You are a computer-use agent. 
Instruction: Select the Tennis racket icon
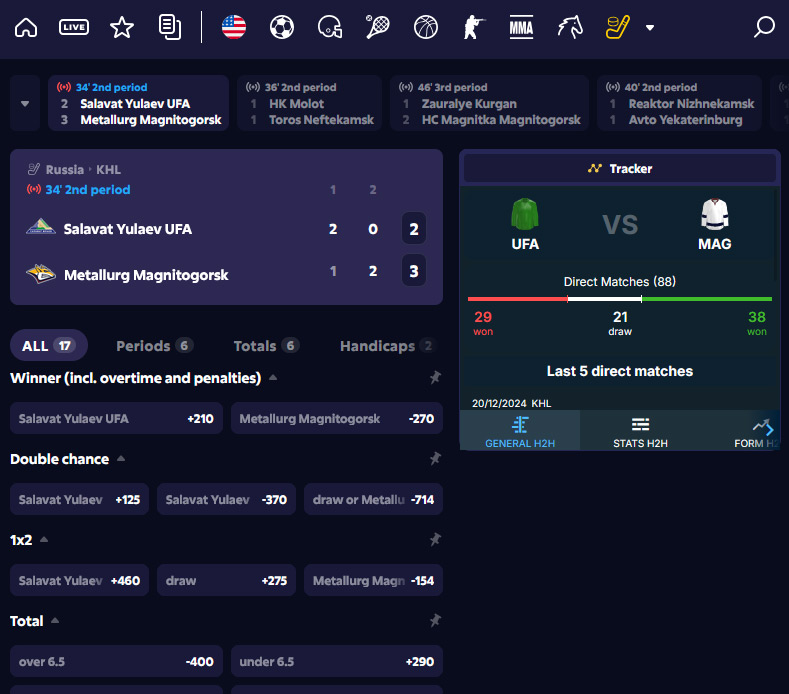pyautogui.click(x=377, y=27)
